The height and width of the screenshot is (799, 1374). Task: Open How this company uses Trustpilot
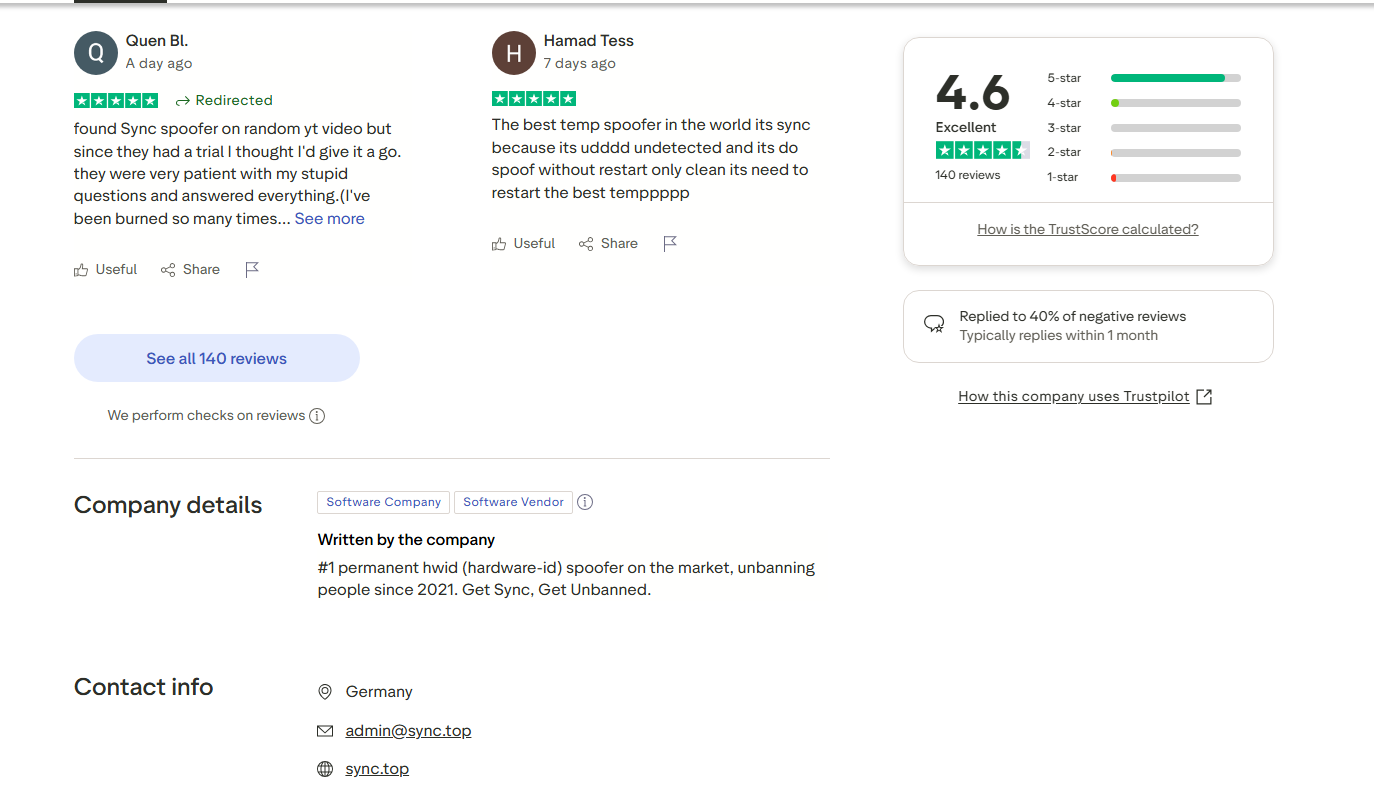pos(1074,397)
